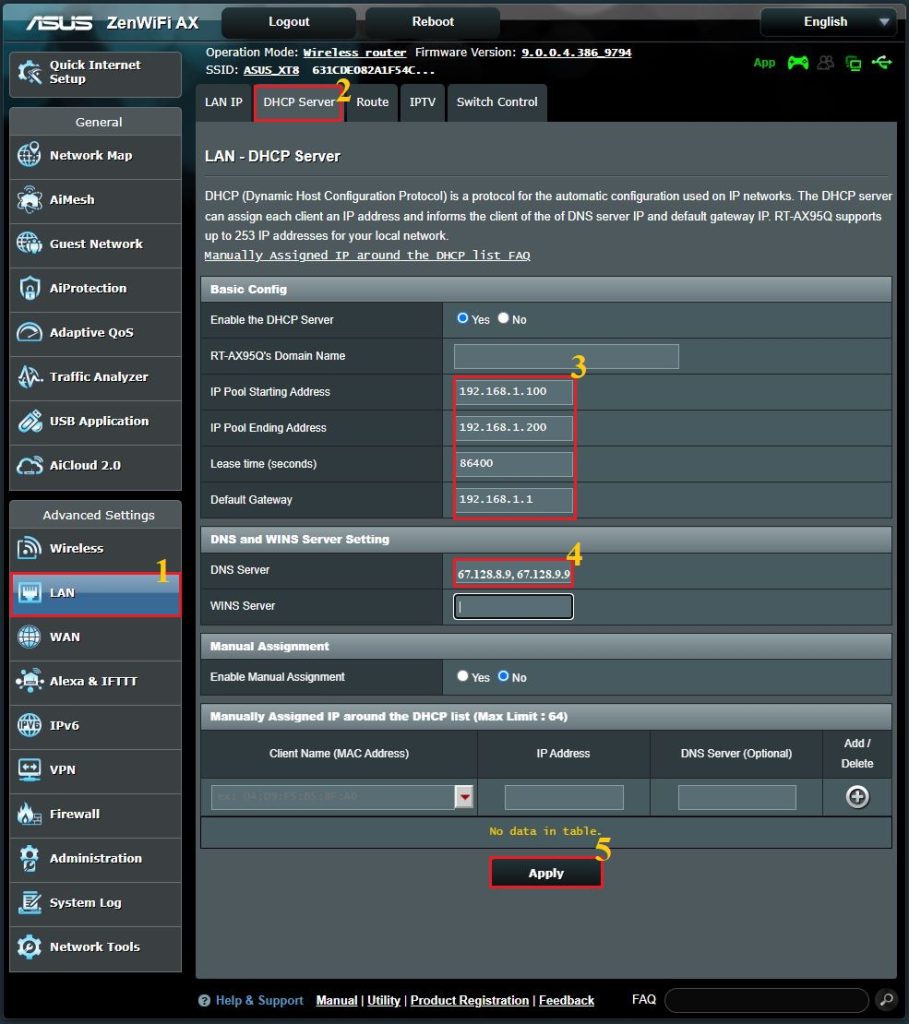Switch to the IPTV tab

pyautogui.click(x=421, y=101)
